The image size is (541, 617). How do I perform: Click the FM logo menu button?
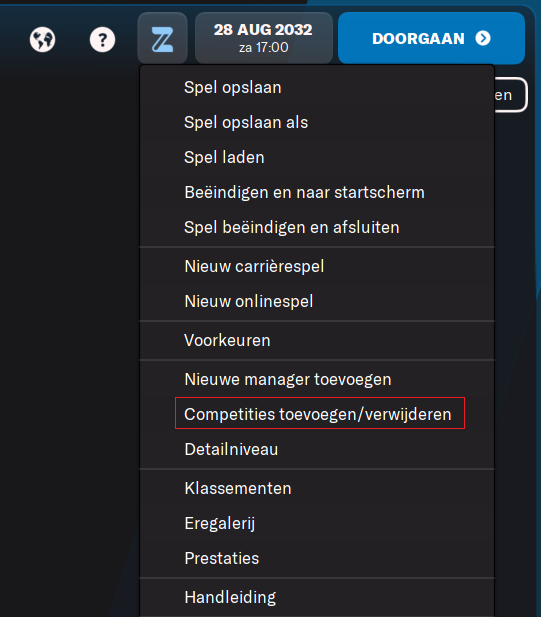point(162,38)
